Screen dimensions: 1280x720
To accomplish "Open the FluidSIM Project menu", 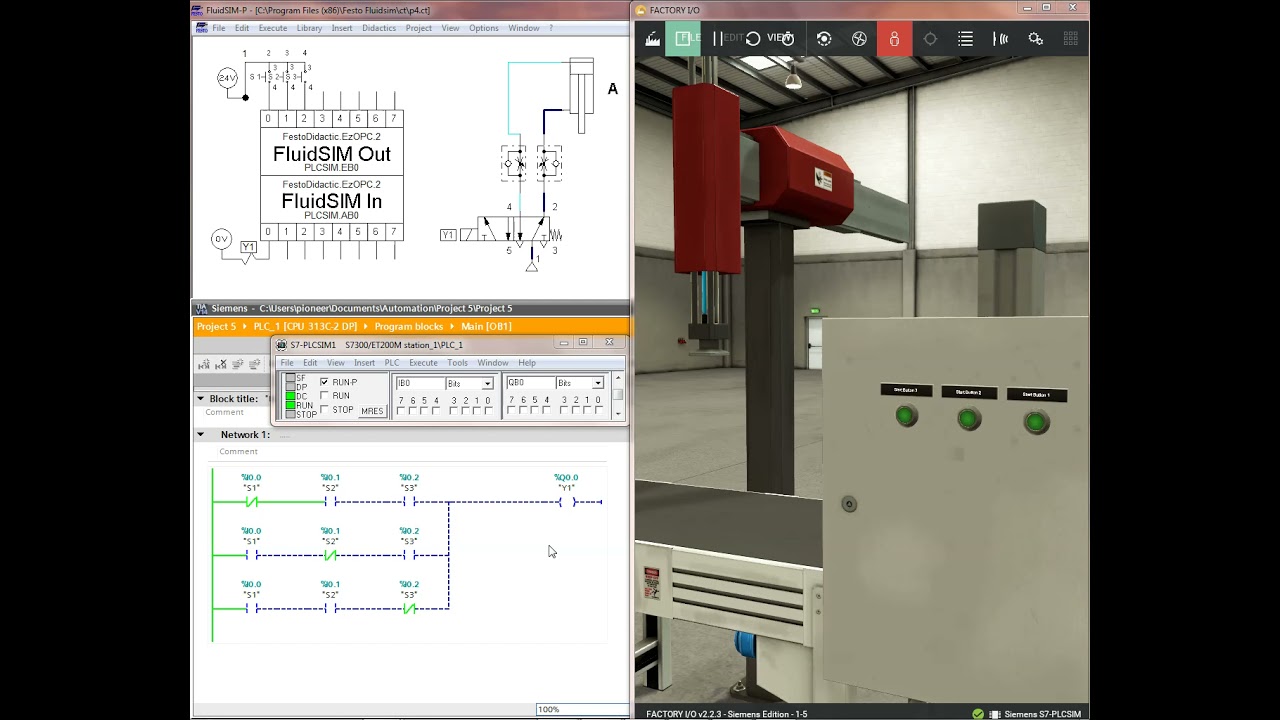I will [419, 28].
